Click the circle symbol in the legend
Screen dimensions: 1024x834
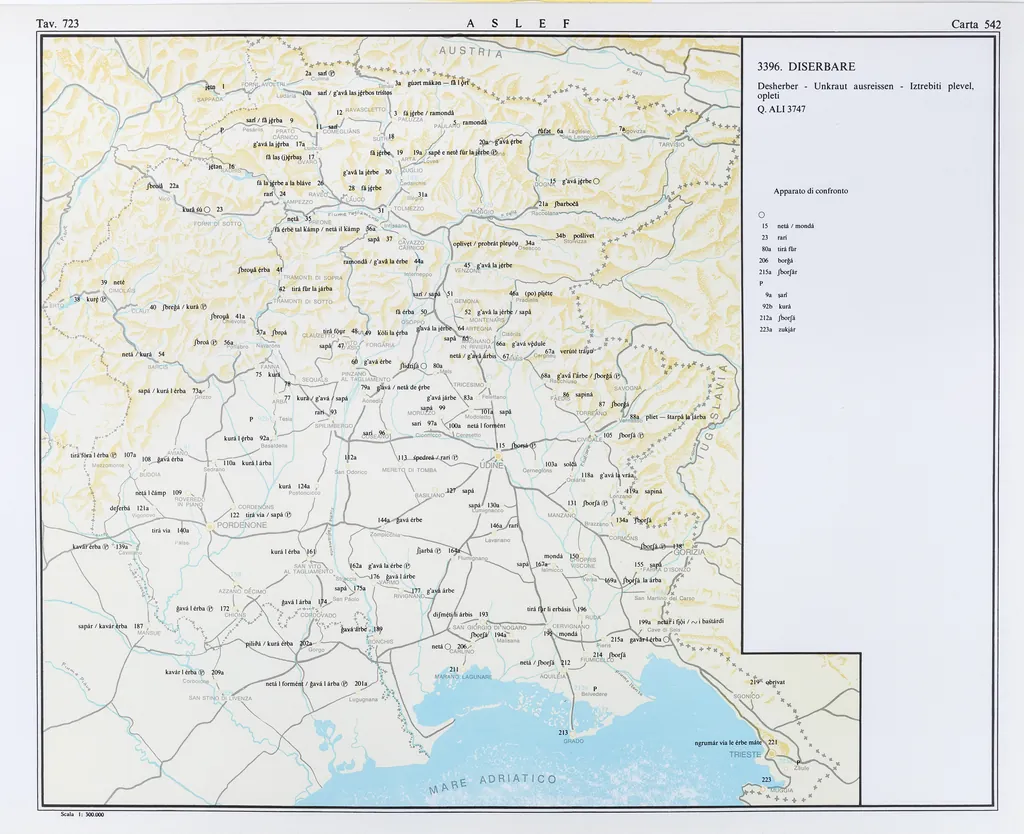[x=761, y=215]
